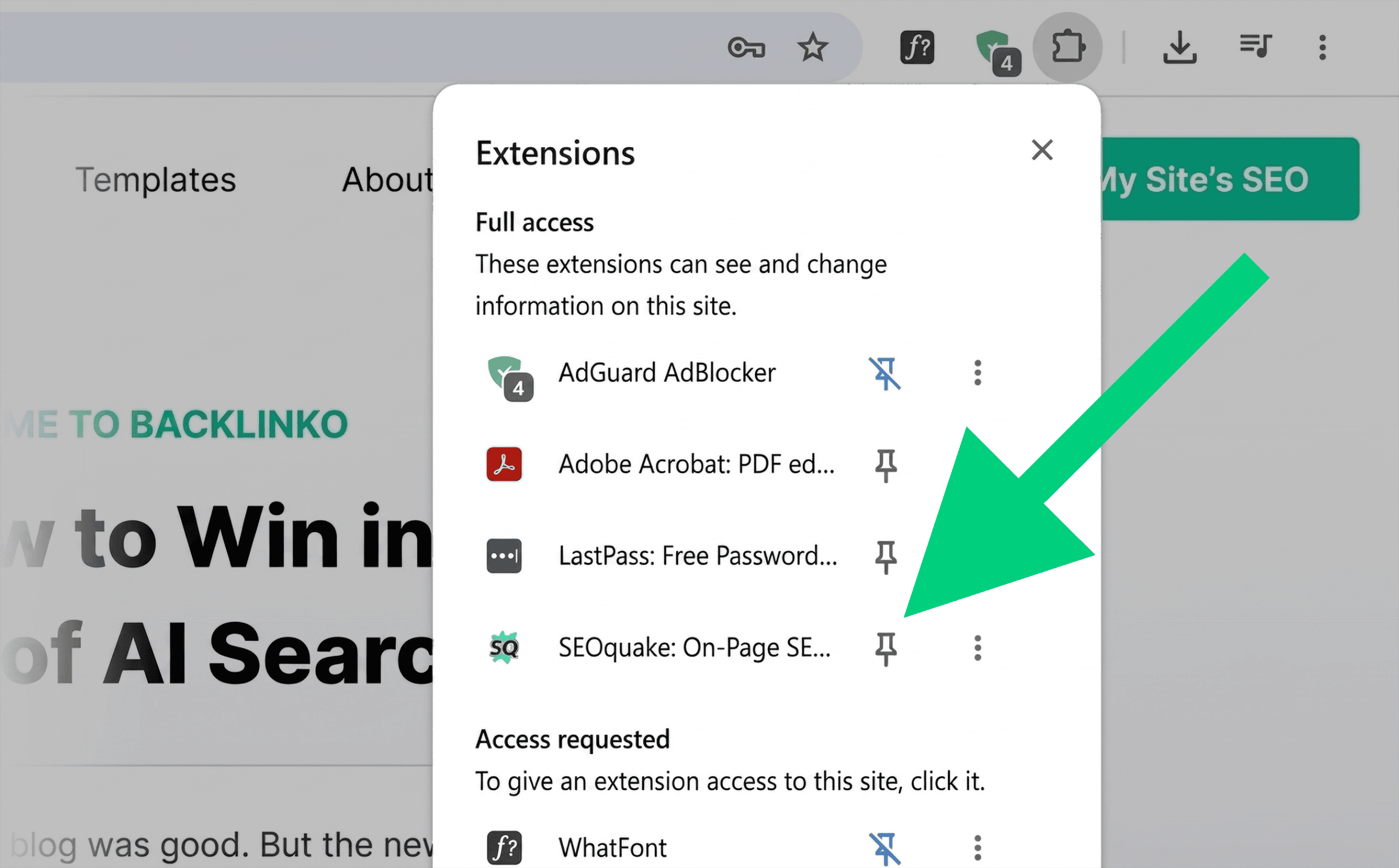Image resolution: width=1399 pixels, height=868 pixels.
Task: Pin LastPass extension to toolbar
Action: pyautogui.click(x=885, y=557)
